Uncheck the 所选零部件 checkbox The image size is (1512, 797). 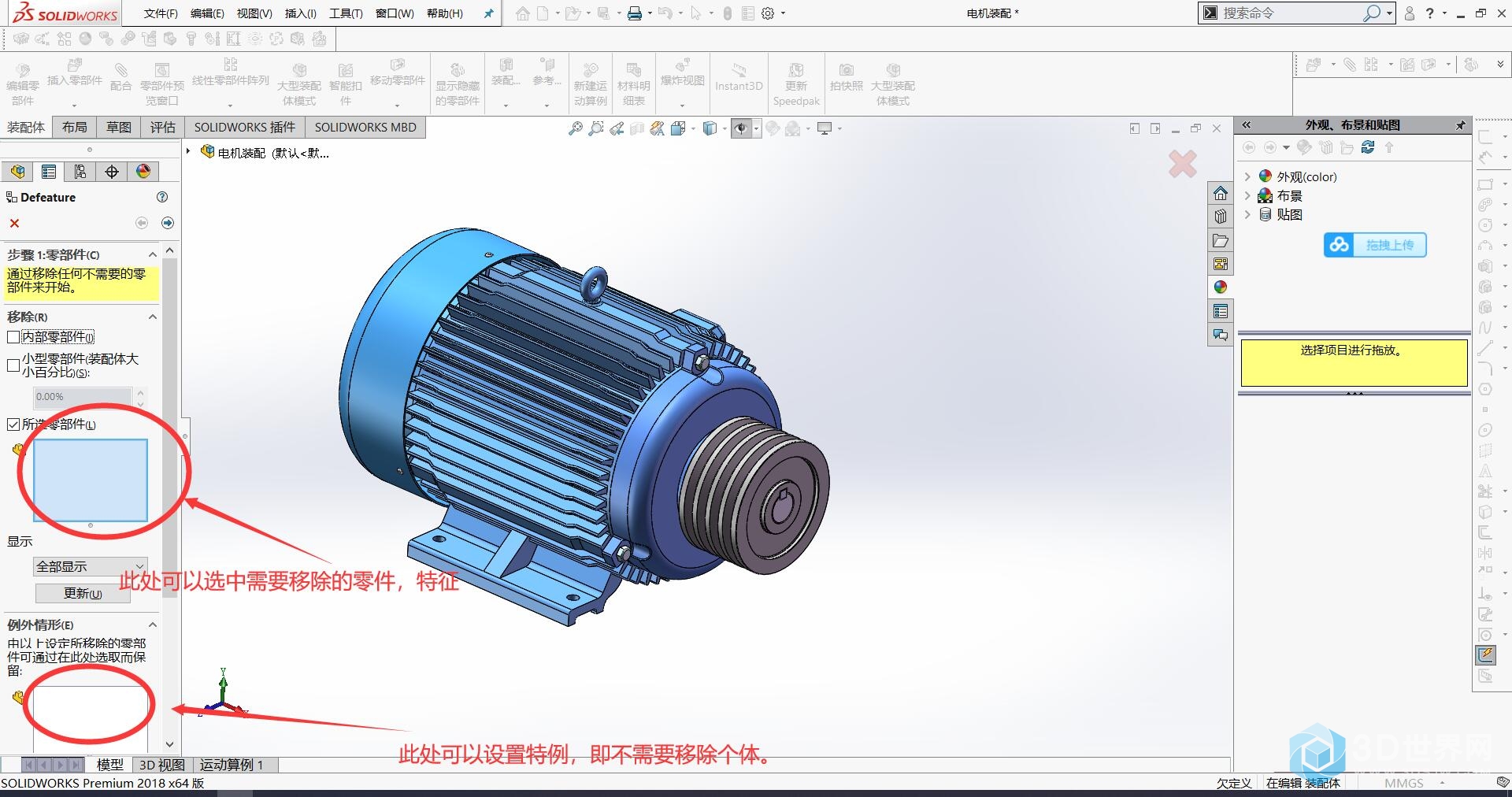[x=13, y=424]
